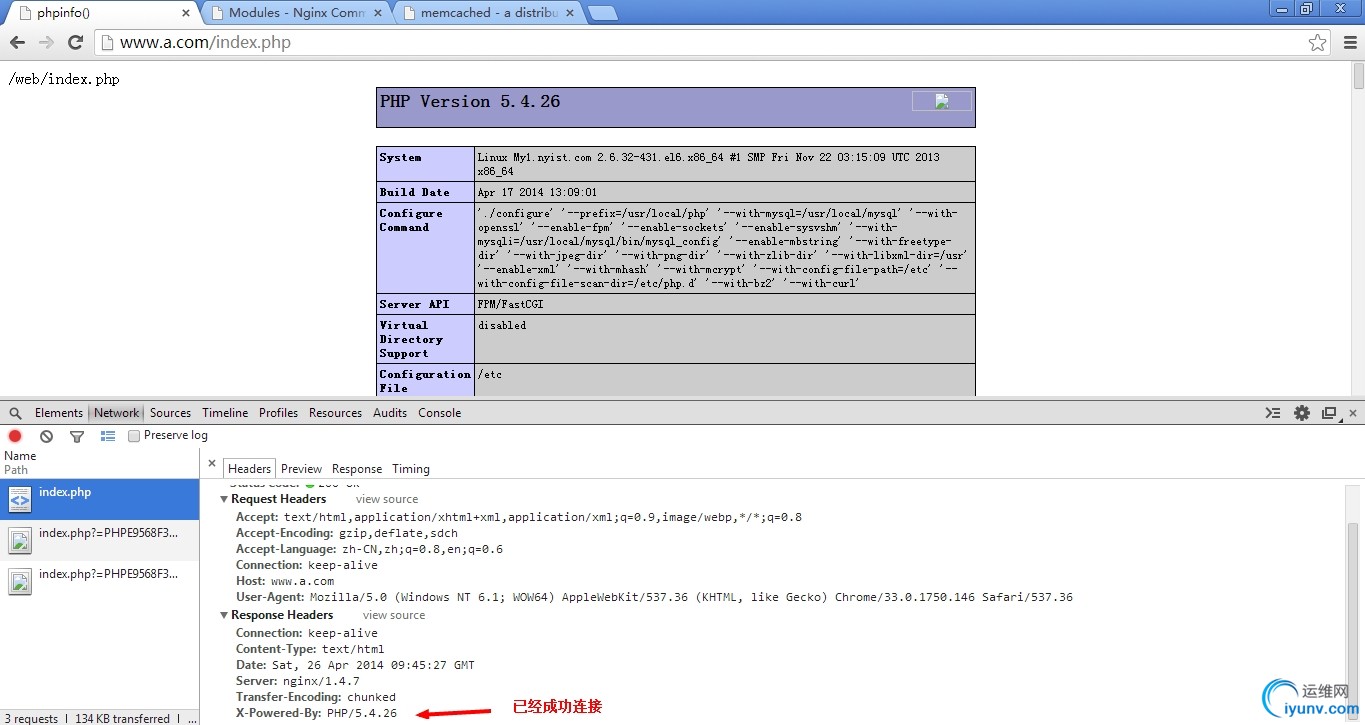Image resolution: width=1365 pixels, height=725 pixels.
Task: Click the X-Powered-By: PHP/5.4.26 line
Action: coord(316,713)
